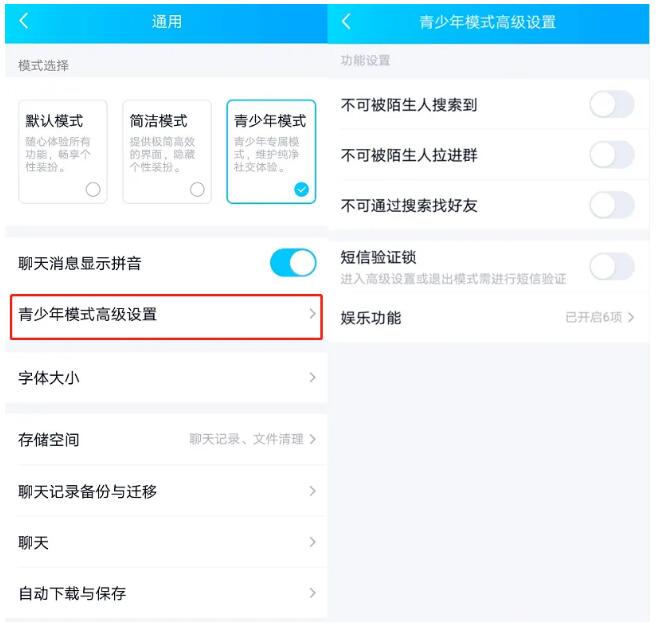Tap the 默认模式 card title
The height and width of the screenshot is (634, 658).
[x=54, y=121]
